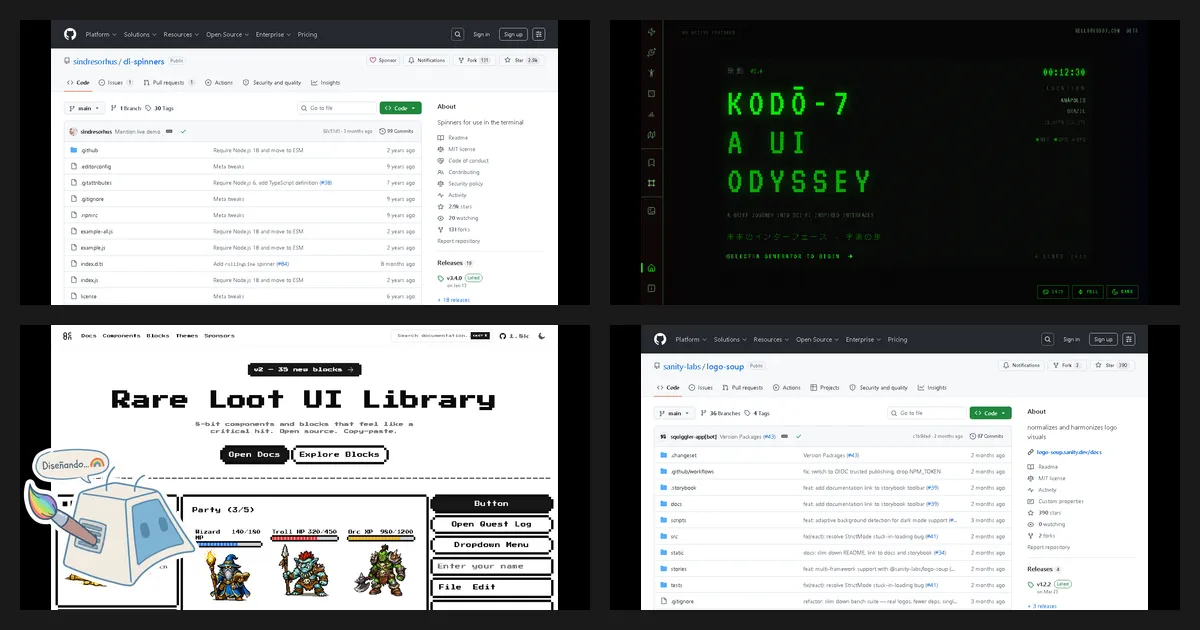This screenshot has width=1200, height=630.
Task: Click green home icon in KODO-7 sidebar
Action: tap(651, 268)
